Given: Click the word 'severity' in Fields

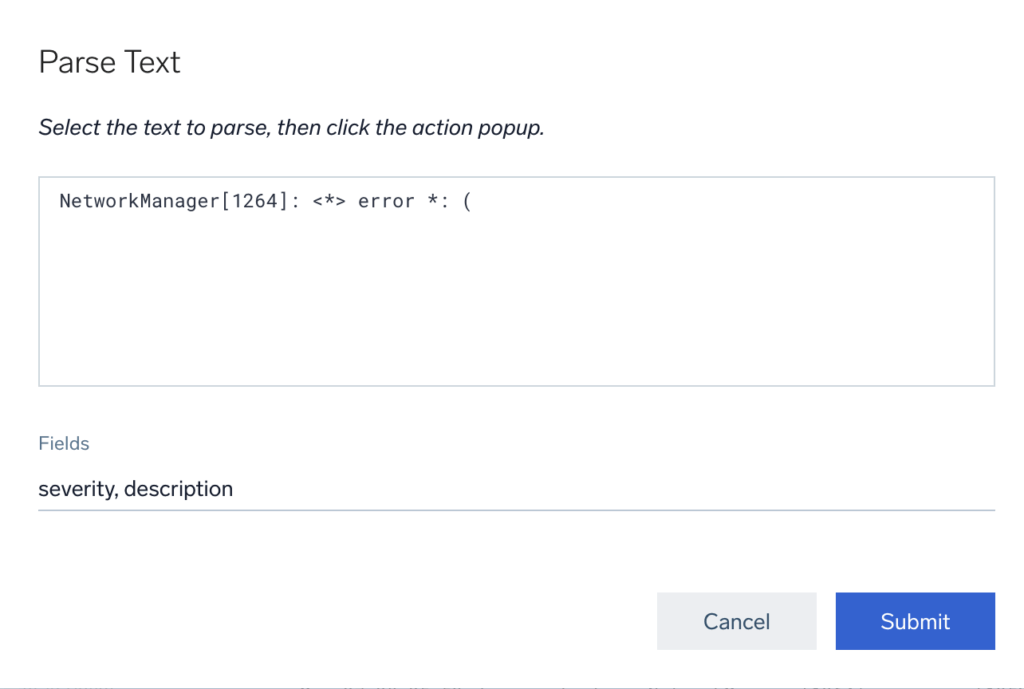Looking at the screenshot, I should (77, 489).
